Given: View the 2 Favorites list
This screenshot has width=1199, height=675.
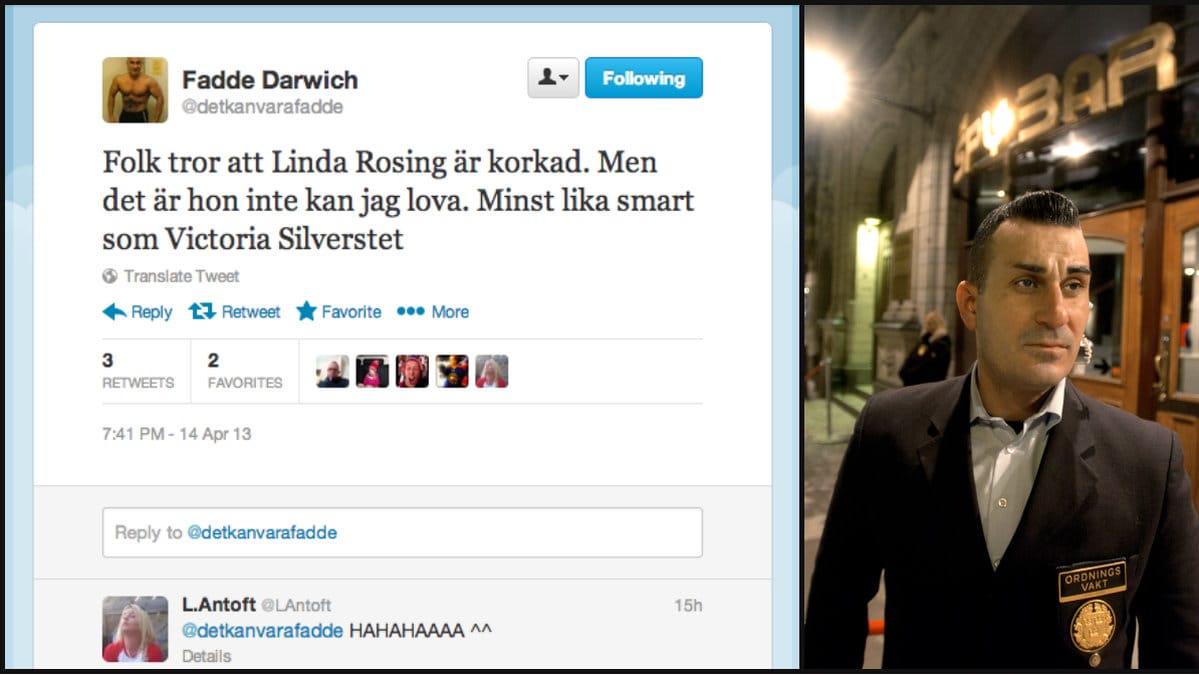Looking at the screenshot, I should [245, 371].
